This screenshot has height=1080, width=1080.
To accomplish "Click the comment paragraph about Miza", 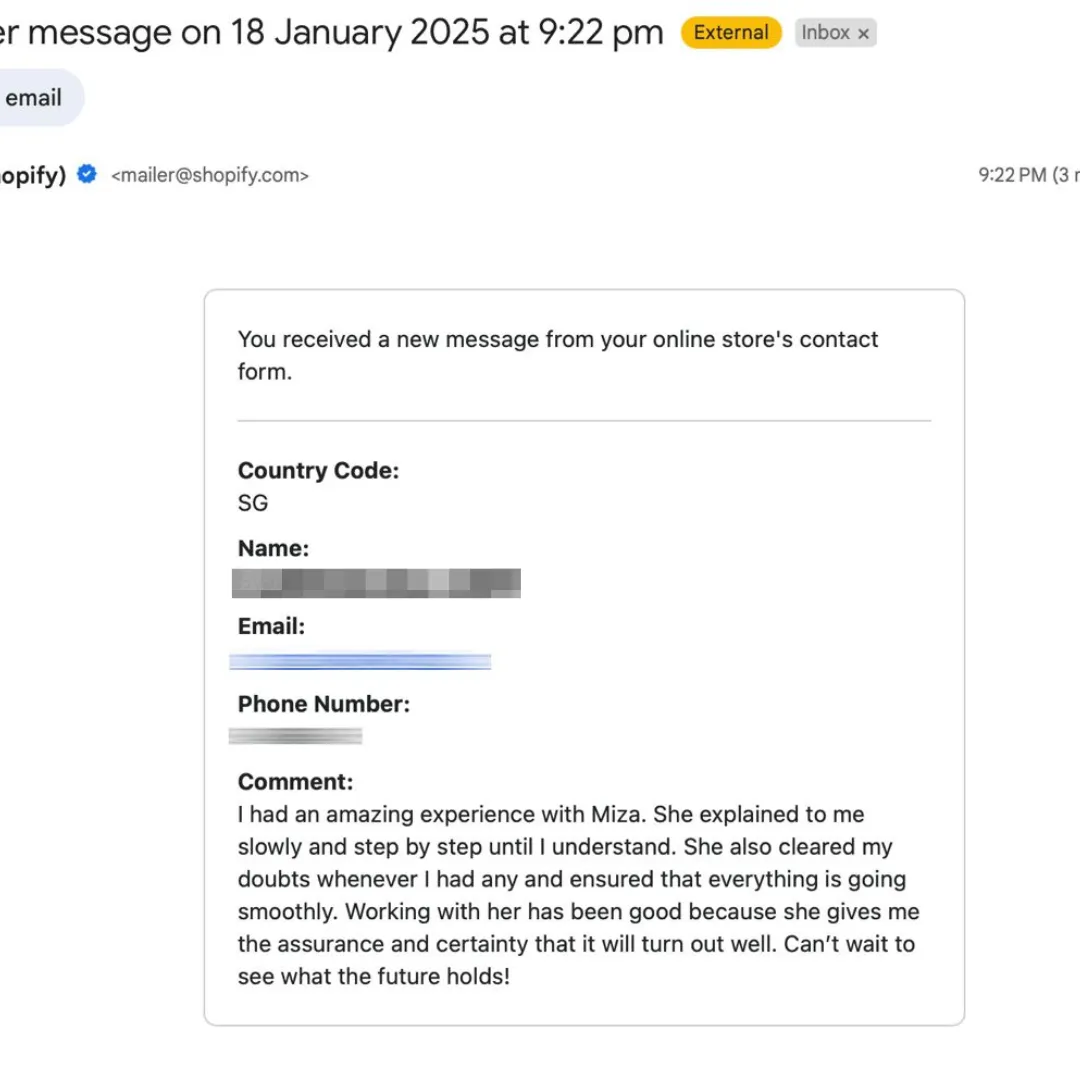I will tap(575, 895).
